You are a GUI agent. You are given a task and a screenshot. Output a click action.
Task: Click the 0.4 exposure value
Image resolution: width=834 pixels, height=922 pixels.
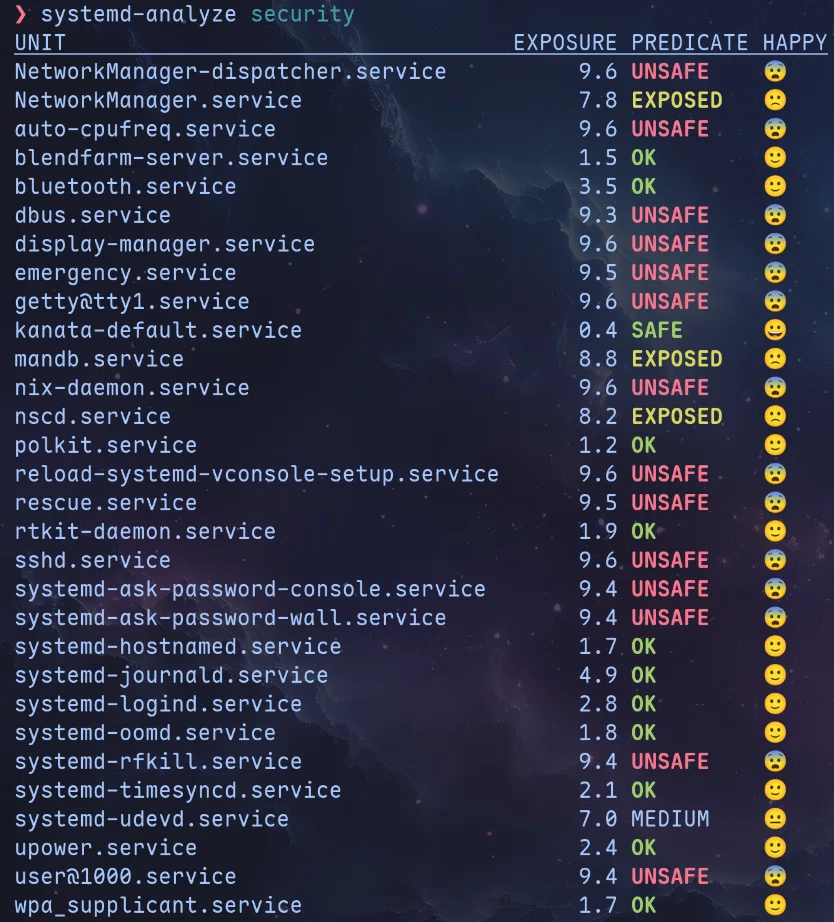(598, 330)
